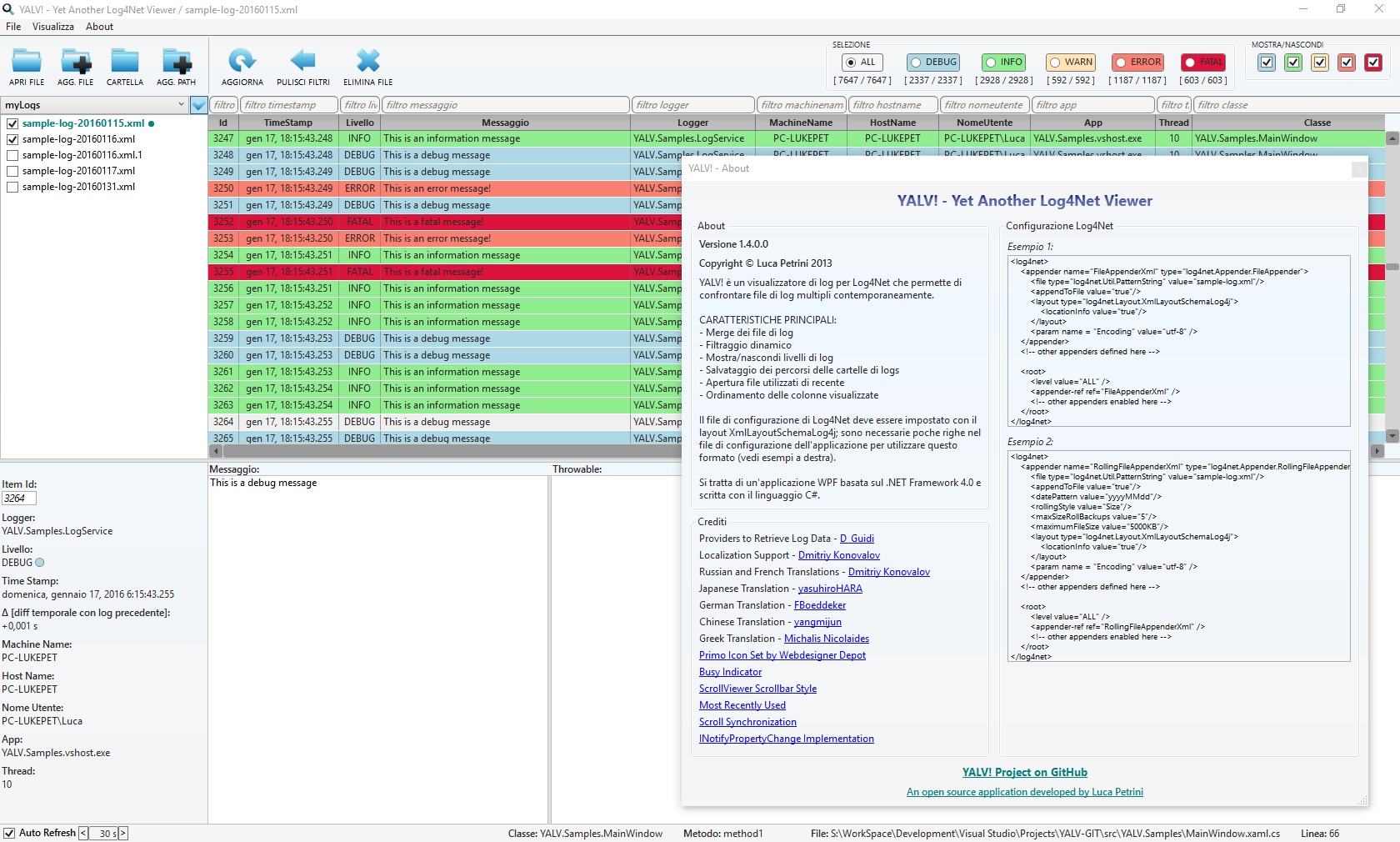Click the YALV magnifier icon in title bar
The width and height of the screenshot is (1400, 842).
[8, 9]
